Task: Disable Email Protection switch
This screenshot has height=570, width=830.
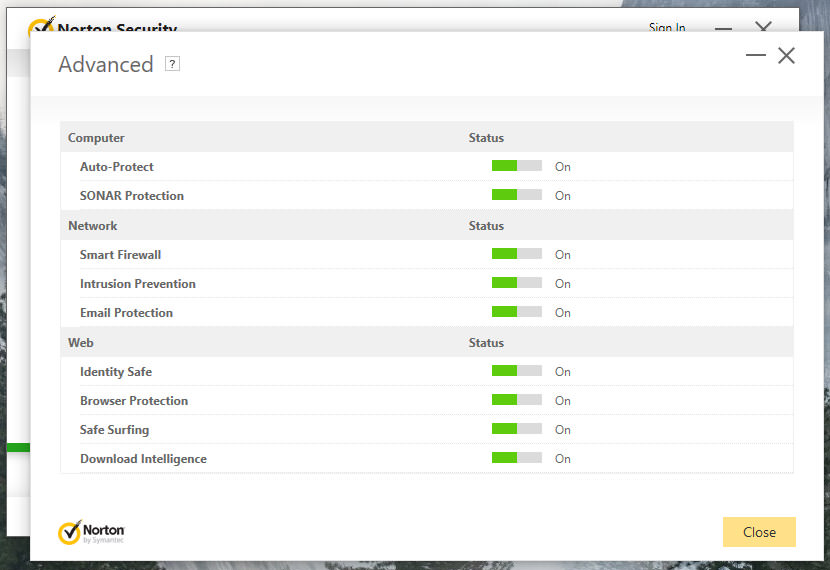Action: click(x=517, y=312)
